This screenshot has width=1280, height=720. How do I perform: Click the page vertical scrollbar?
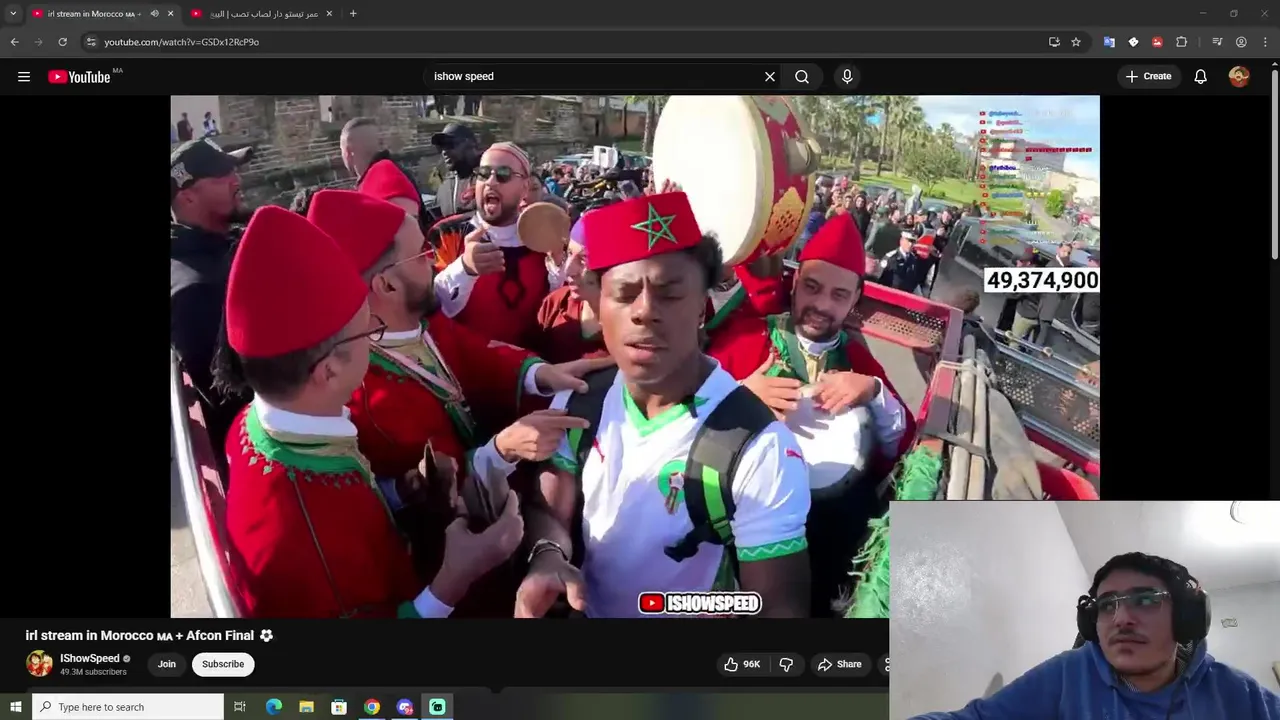point(1274,166)
